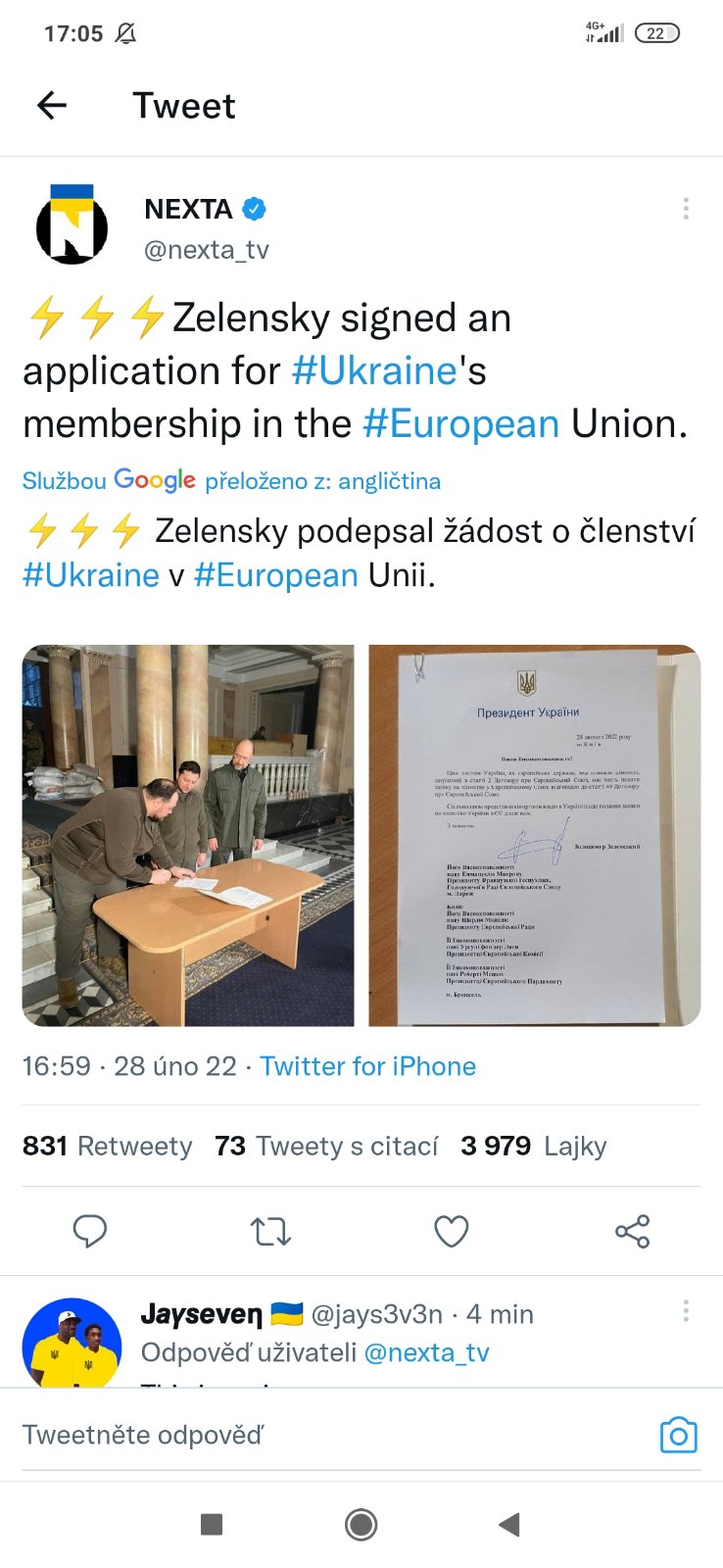
Task: Open the #Ukraine hashtag in tweet
Action: (374, 370)
